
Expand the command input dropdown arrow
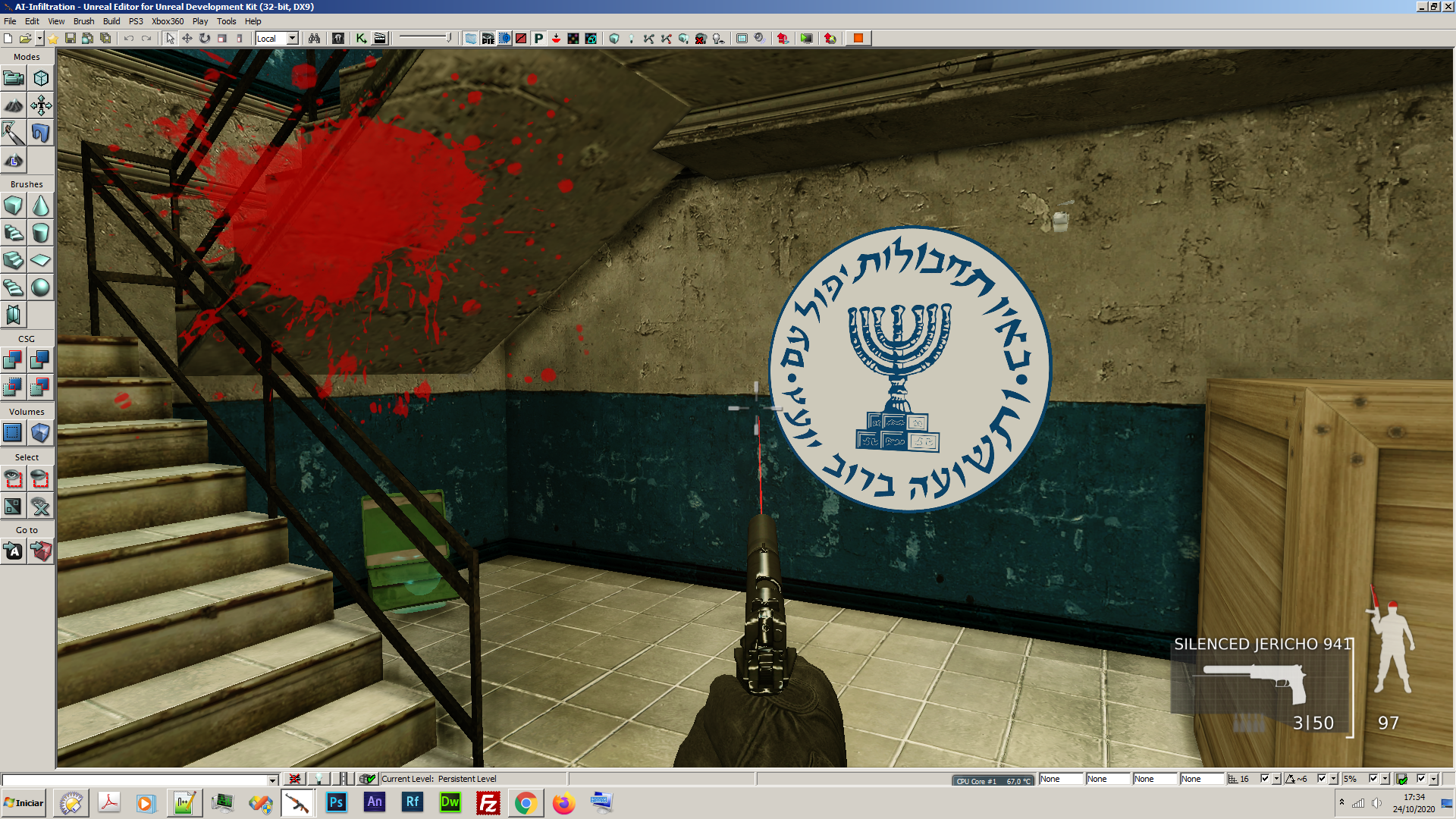[x=272, y=780]
